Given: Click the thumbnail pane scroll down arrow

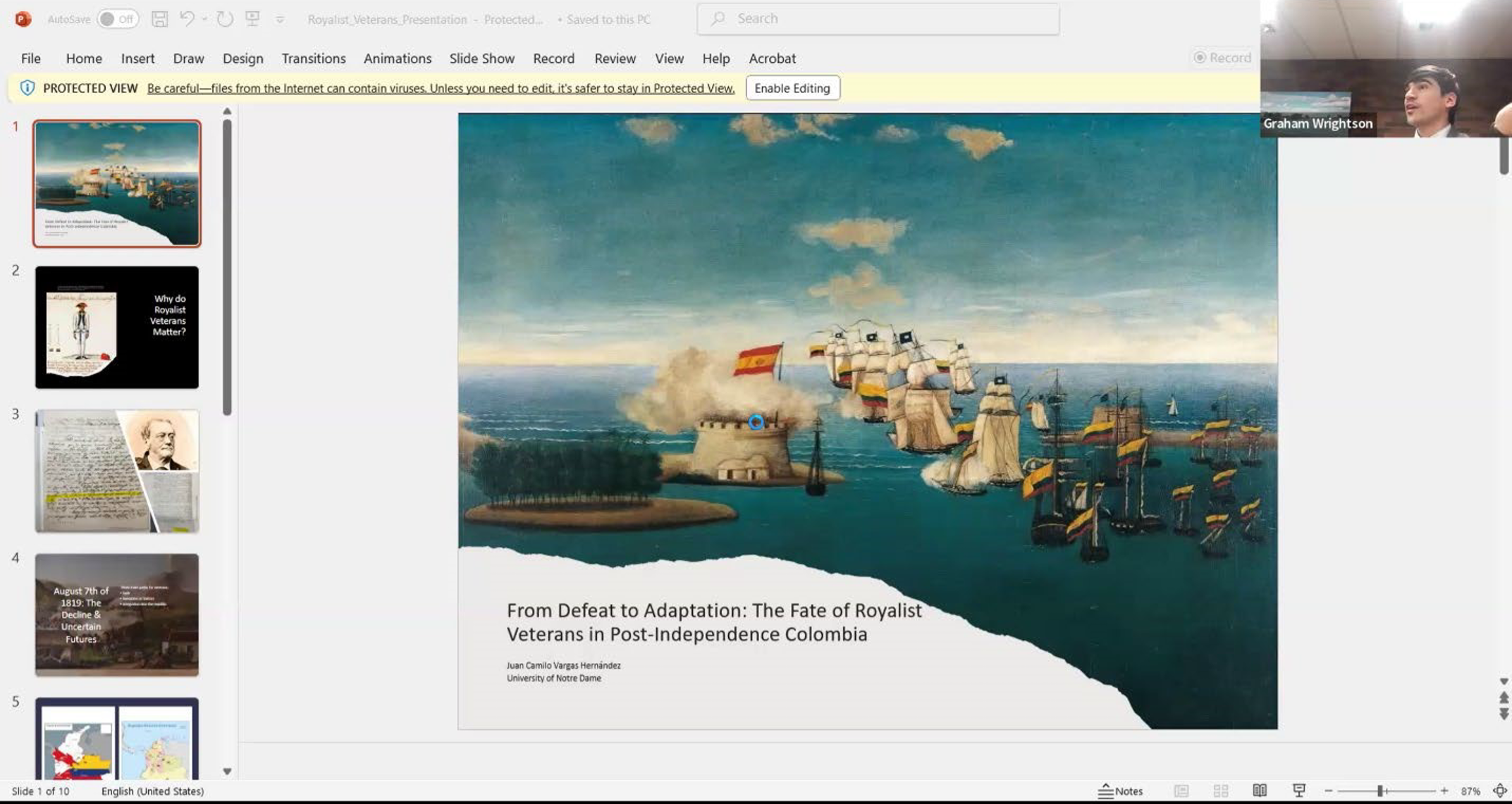Looking at the screenshot, I should point(227,772).
